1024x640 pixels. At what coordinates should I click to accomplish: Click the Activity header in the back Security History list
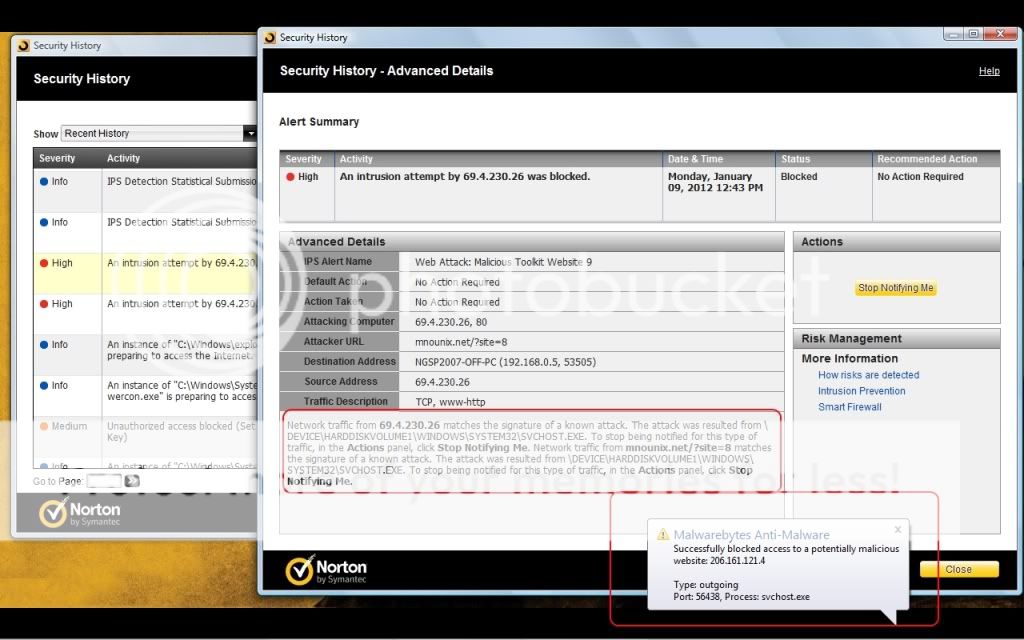click(180, 158)
